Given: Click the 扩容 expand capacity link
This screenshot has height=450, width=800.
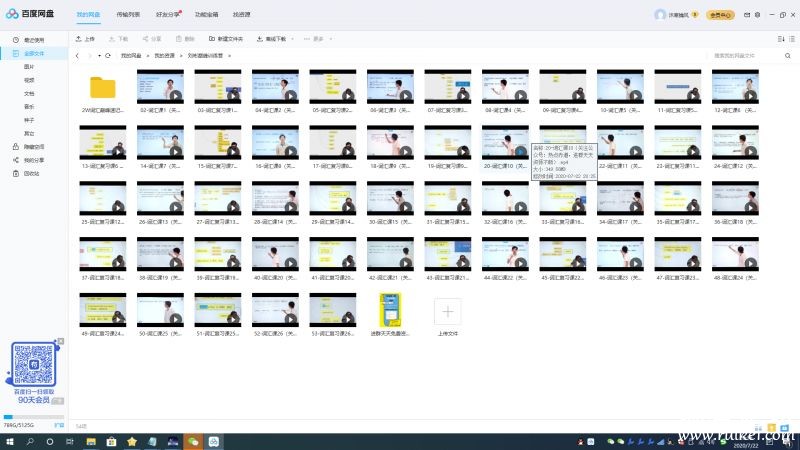Looking at the screenshot, I should point(59,425).
